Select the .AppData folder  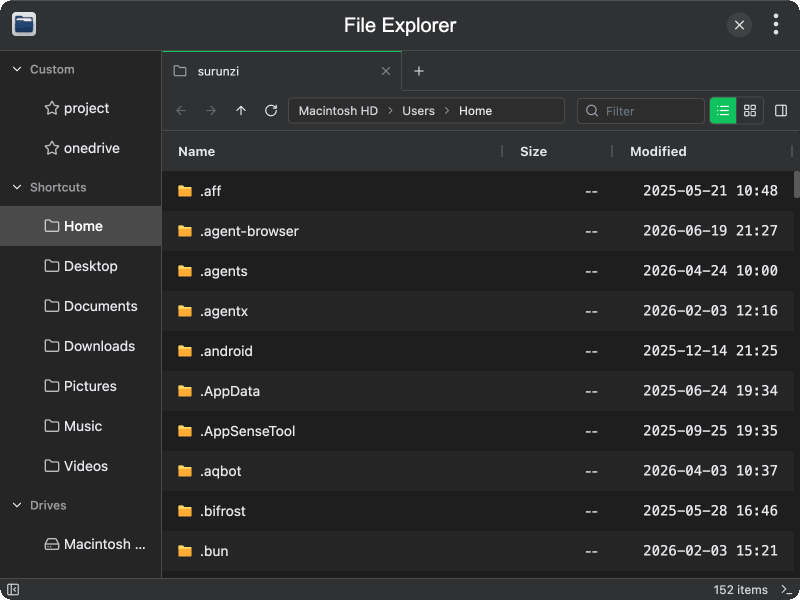tap(478, 391)
